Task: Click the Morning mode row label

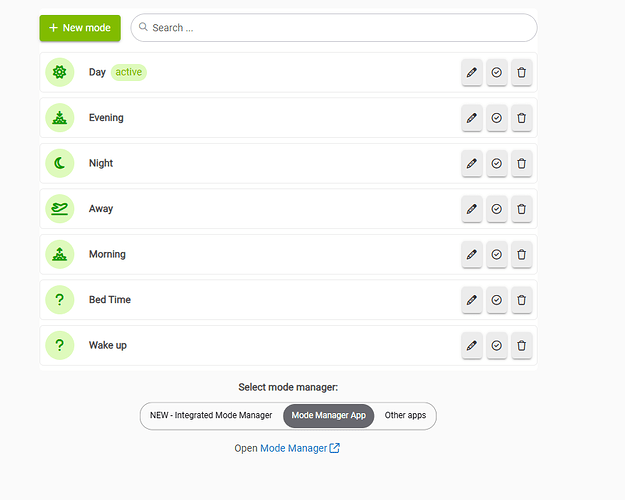Action: click(x=107, y=254)
